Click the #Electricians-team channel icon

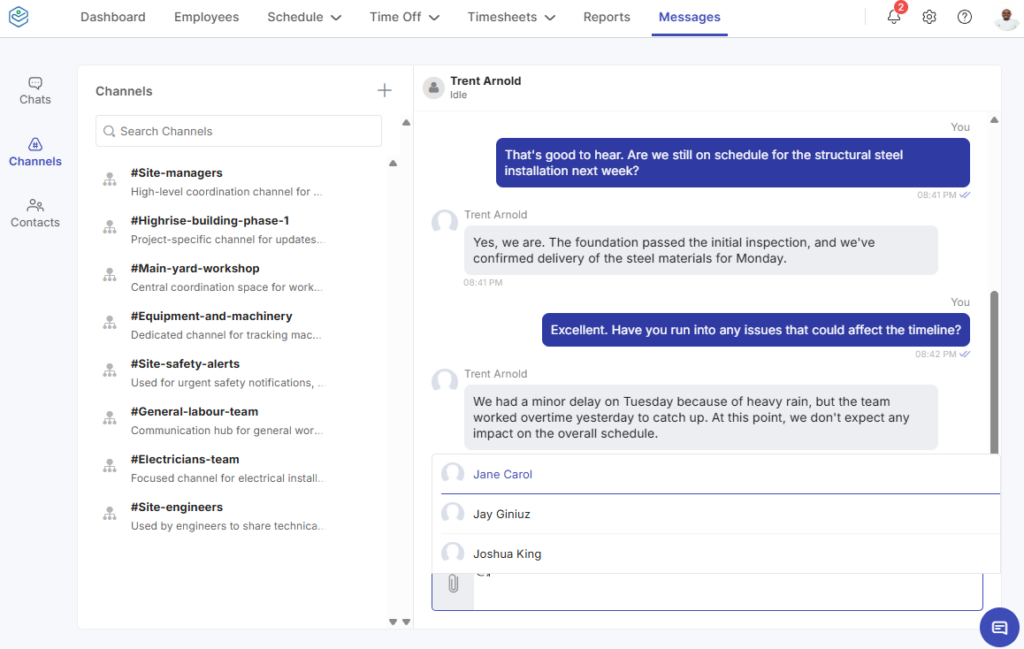110,466
